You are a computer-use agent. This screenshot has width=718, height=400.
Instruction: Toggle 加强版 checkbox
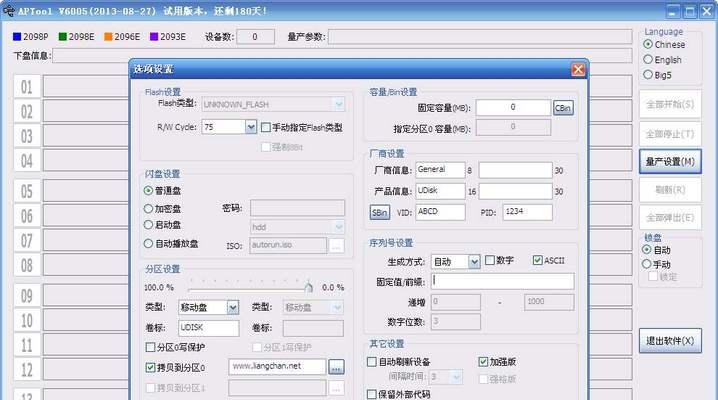(483, 362)
